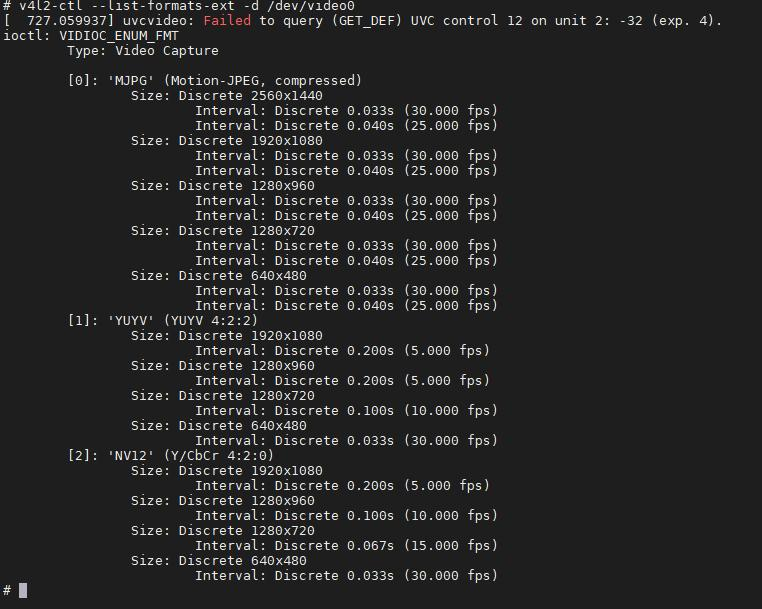
Task: Click the red "Failed" word
Action: point(227,20)
